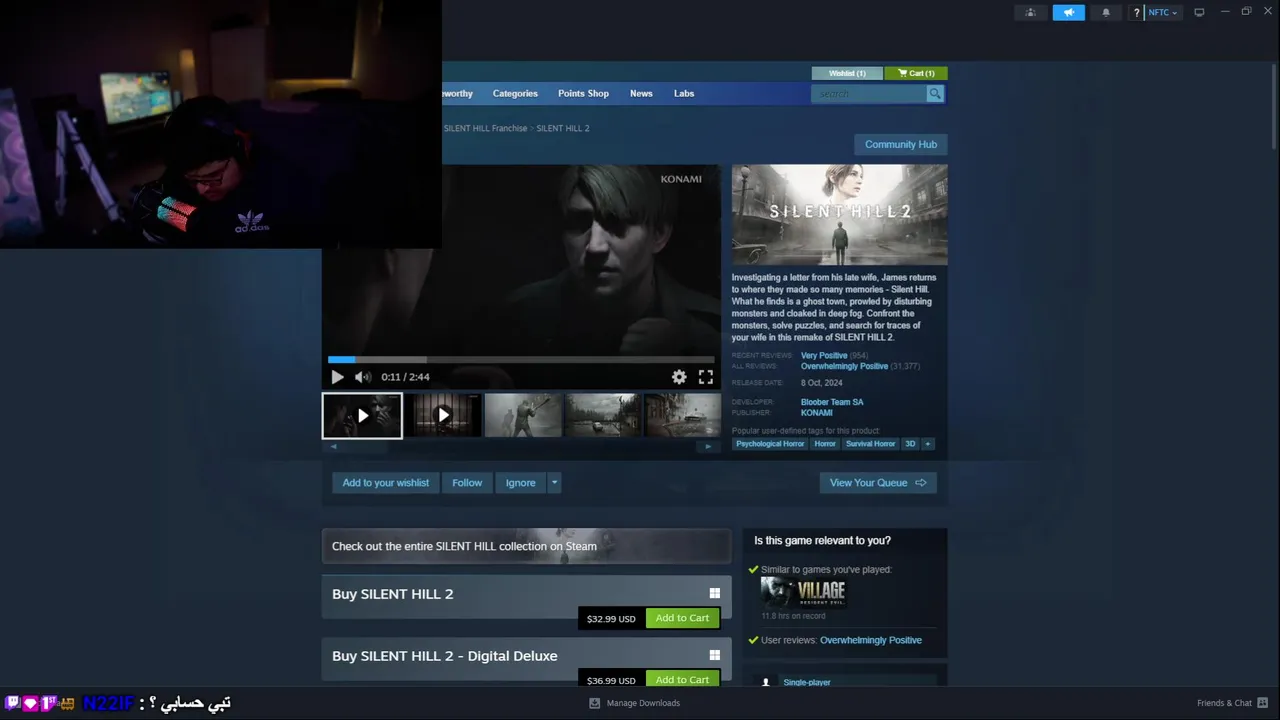Open the SILENT HILL 2 header image

coord(839,215)
